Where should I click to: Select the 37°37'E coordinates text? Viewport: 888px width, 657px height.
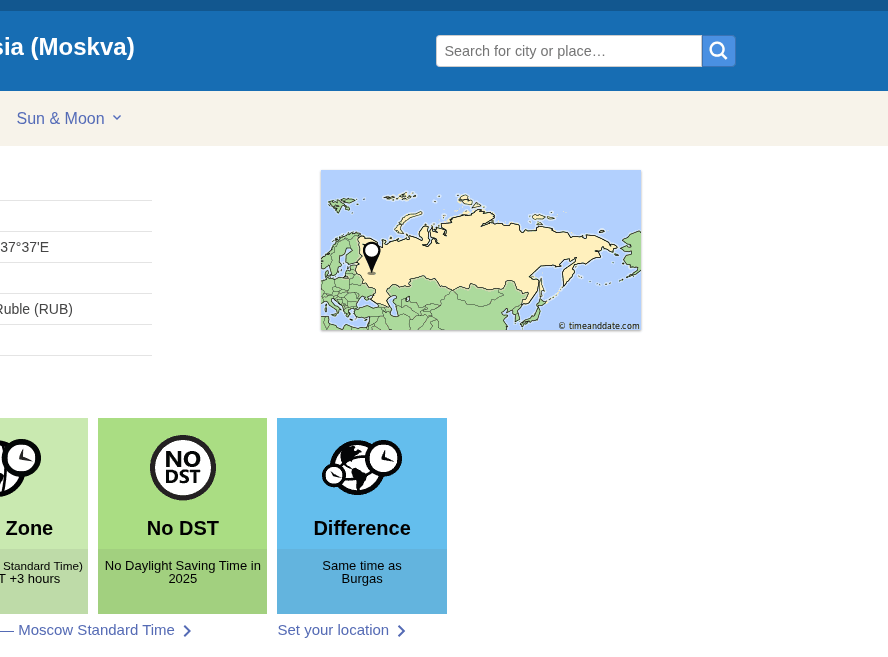[24, 248]
